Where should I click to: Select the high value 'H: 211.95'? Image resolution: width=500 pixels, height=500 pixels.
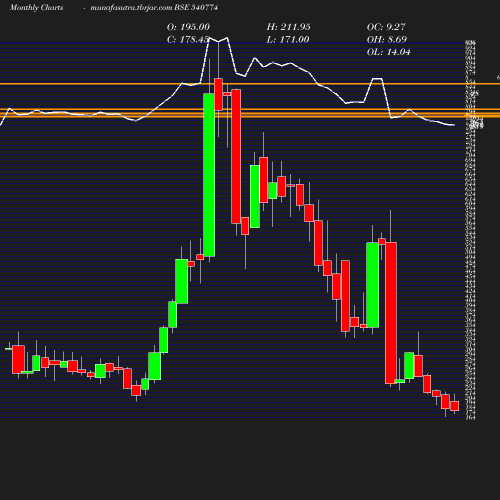click(289, 27)
